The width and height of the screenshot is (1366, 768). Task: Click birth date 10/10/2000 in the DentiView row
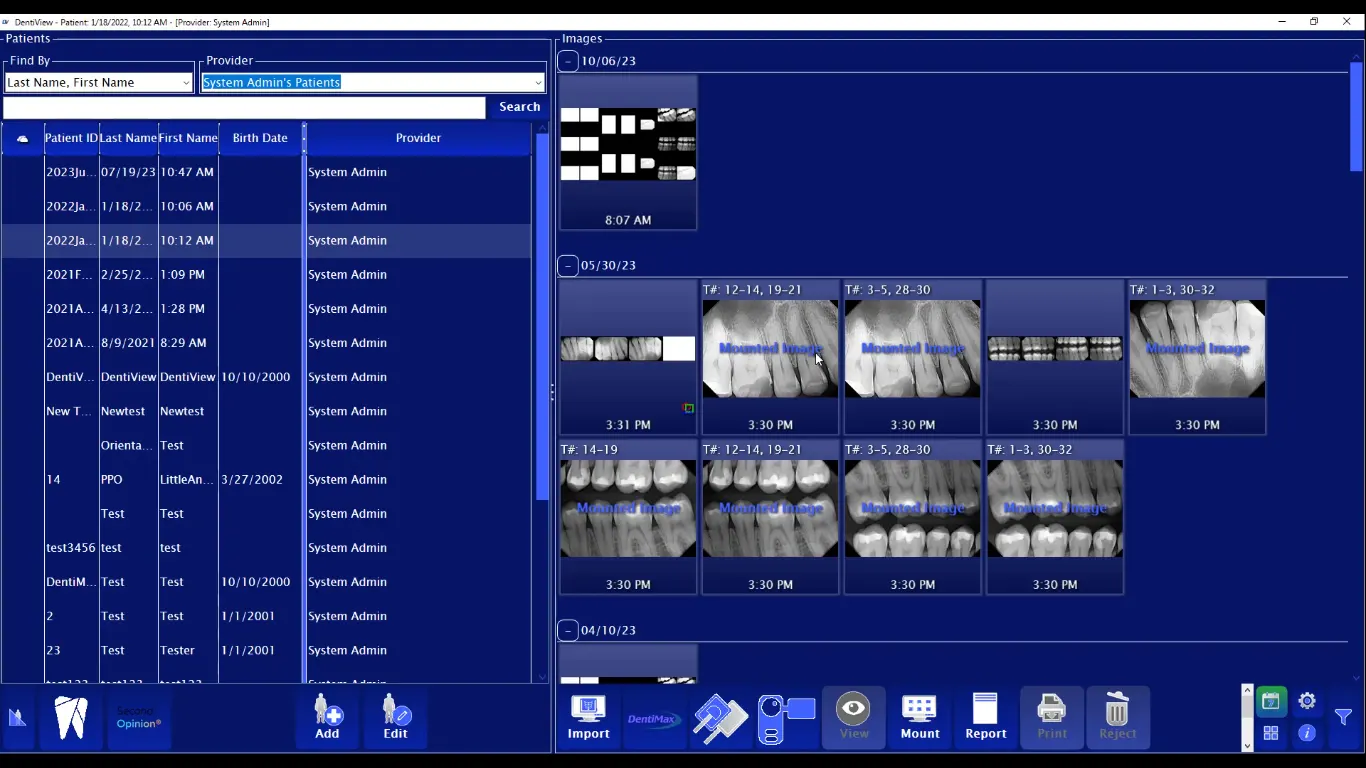255,377
